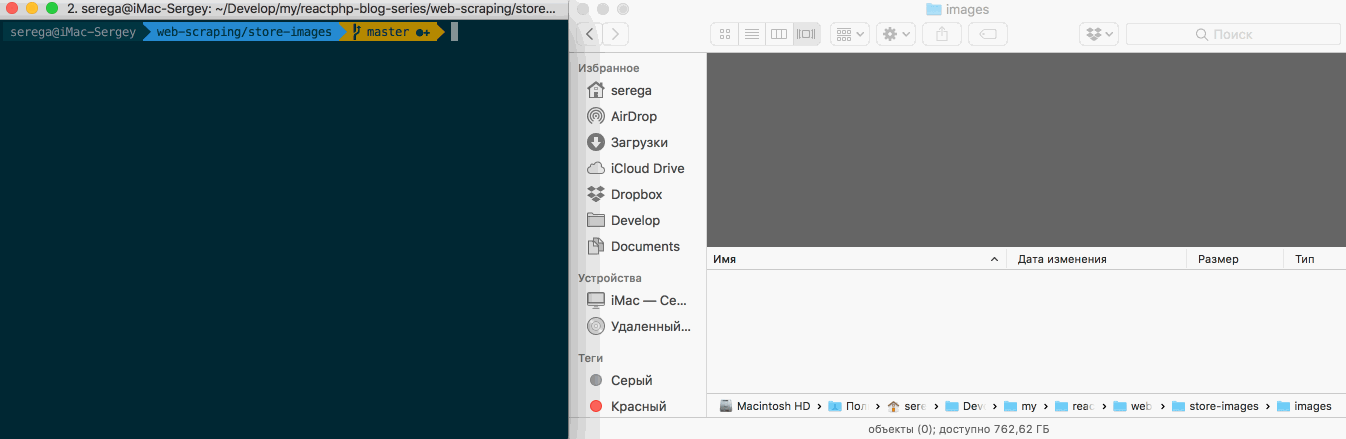
Task: Click the Edit Tags toolbar button
Action: (x=987, y=34)
